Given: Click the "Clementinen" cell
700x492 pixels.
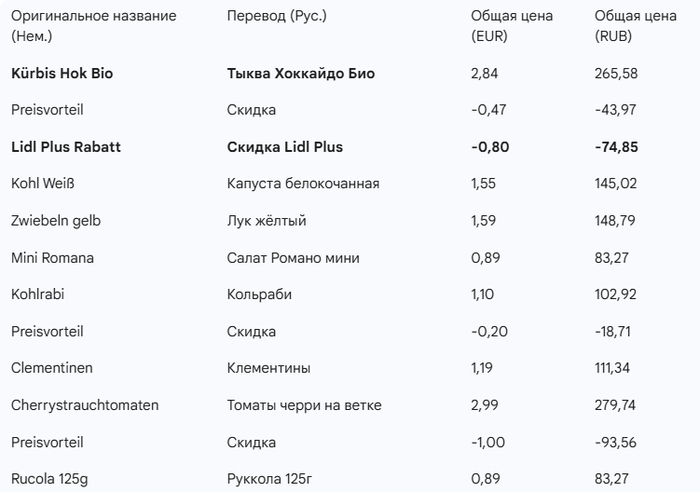Looking at the screenshot, I should pos(52,368).
